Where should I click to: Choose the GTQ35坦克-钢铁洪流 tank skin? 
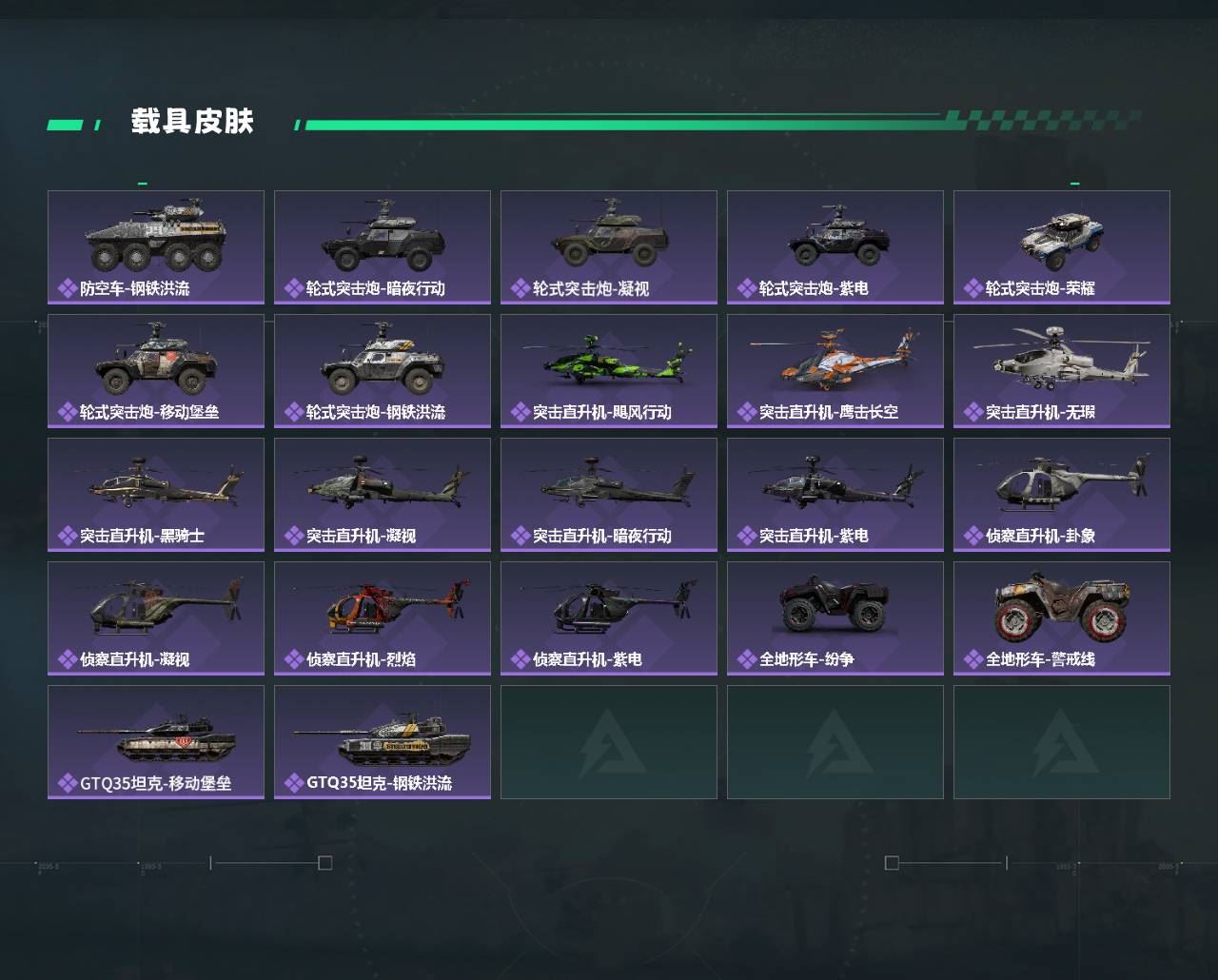383,742
